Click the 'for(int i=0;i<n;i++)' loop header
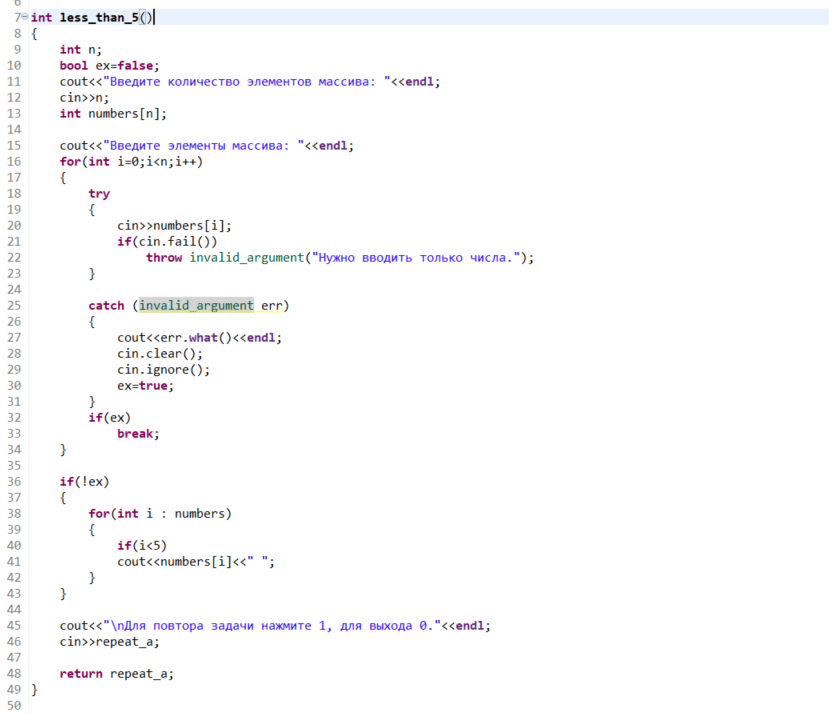Image resolution: width=829 pixels, height=714 pixels. pos(131,162)
